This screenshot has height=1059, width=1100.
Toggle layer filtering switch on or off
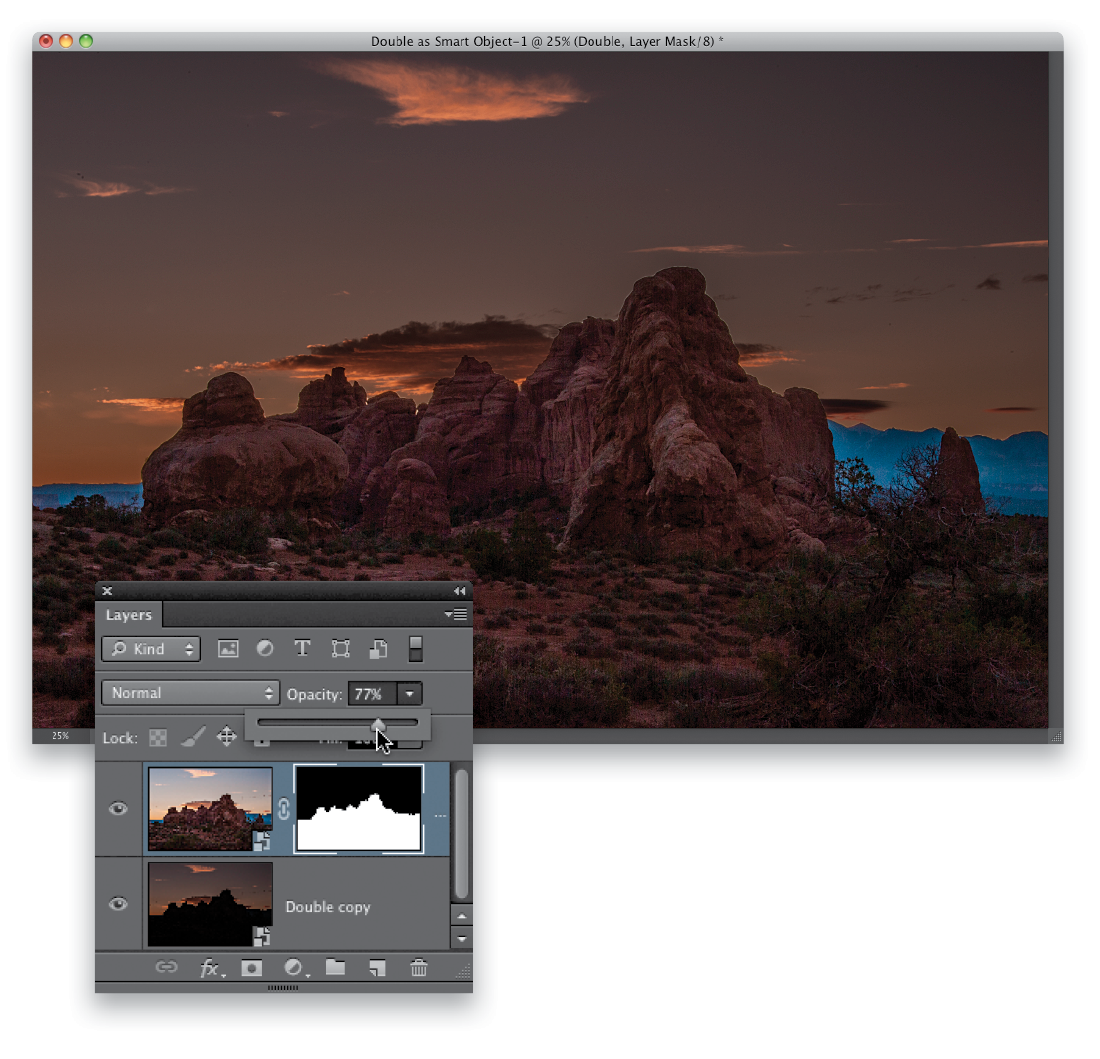[x=415, y=649]
